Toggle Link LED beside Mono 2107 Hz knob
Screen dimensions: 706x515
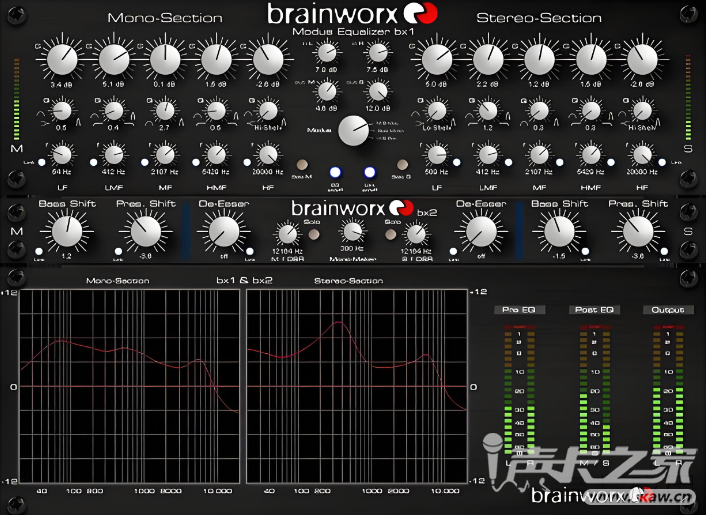(x=145, y=163)
